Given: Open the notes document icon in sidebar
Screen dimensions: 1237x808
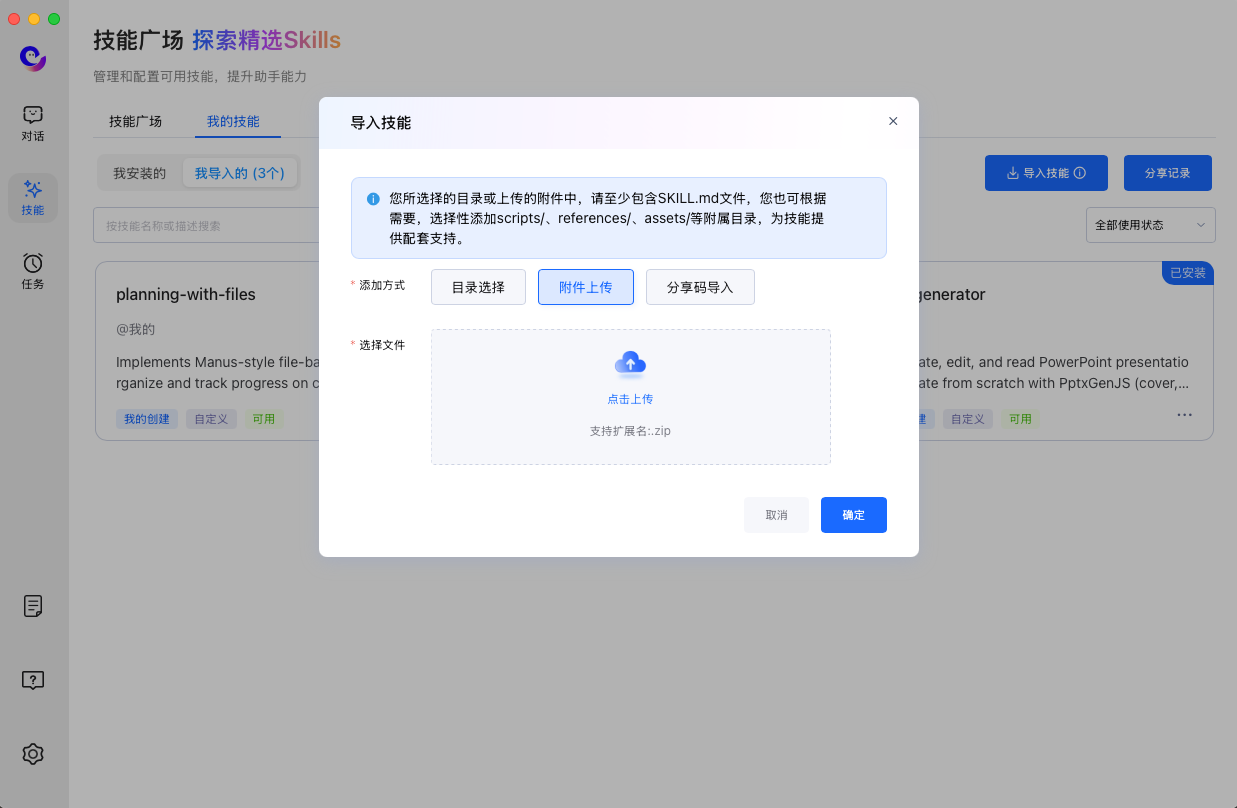Looking at the screenshot, I should point(33,606).
